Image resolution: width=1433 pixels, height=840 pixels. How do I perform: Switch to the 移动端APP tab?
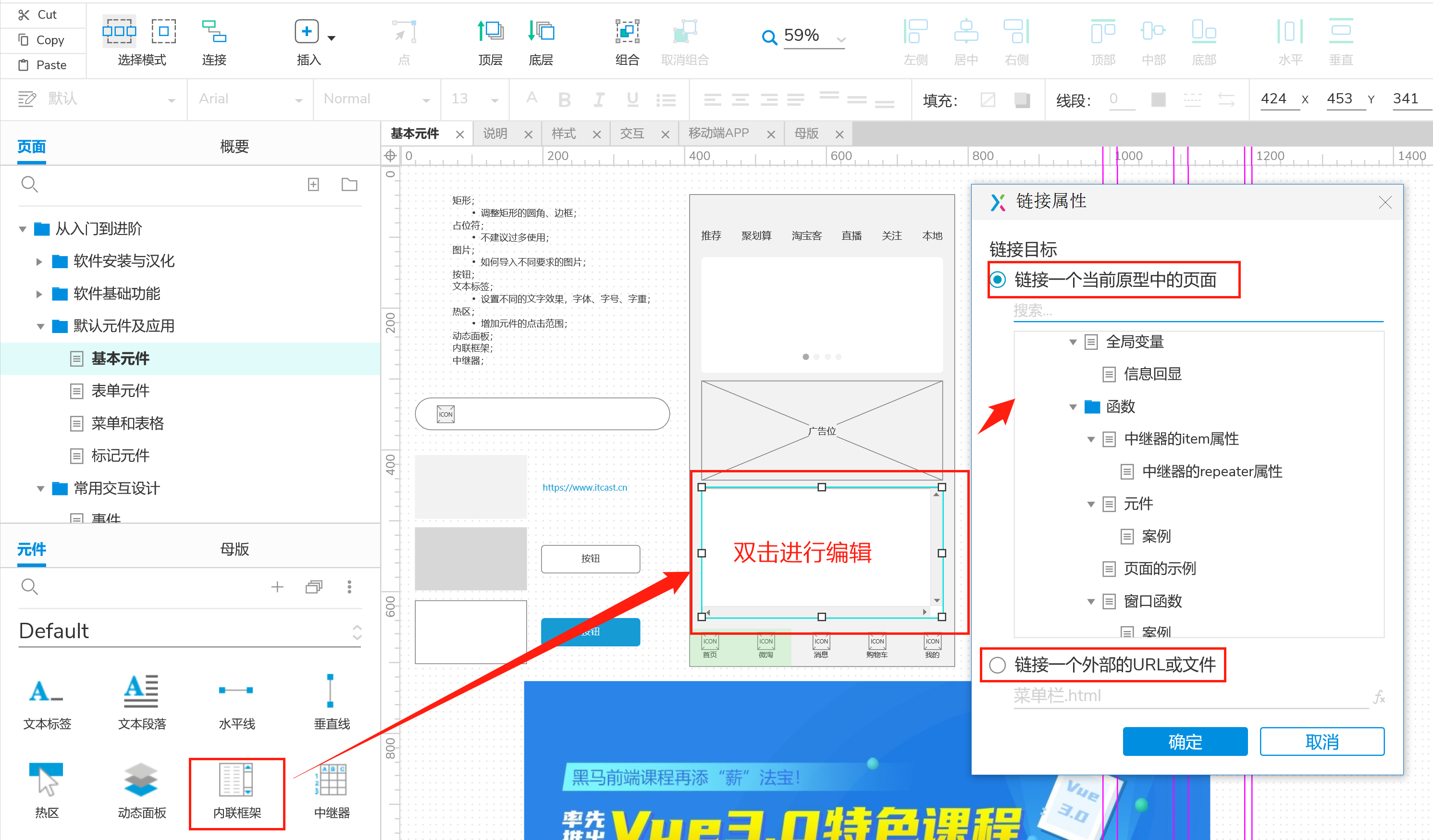(x=718, y=134)
